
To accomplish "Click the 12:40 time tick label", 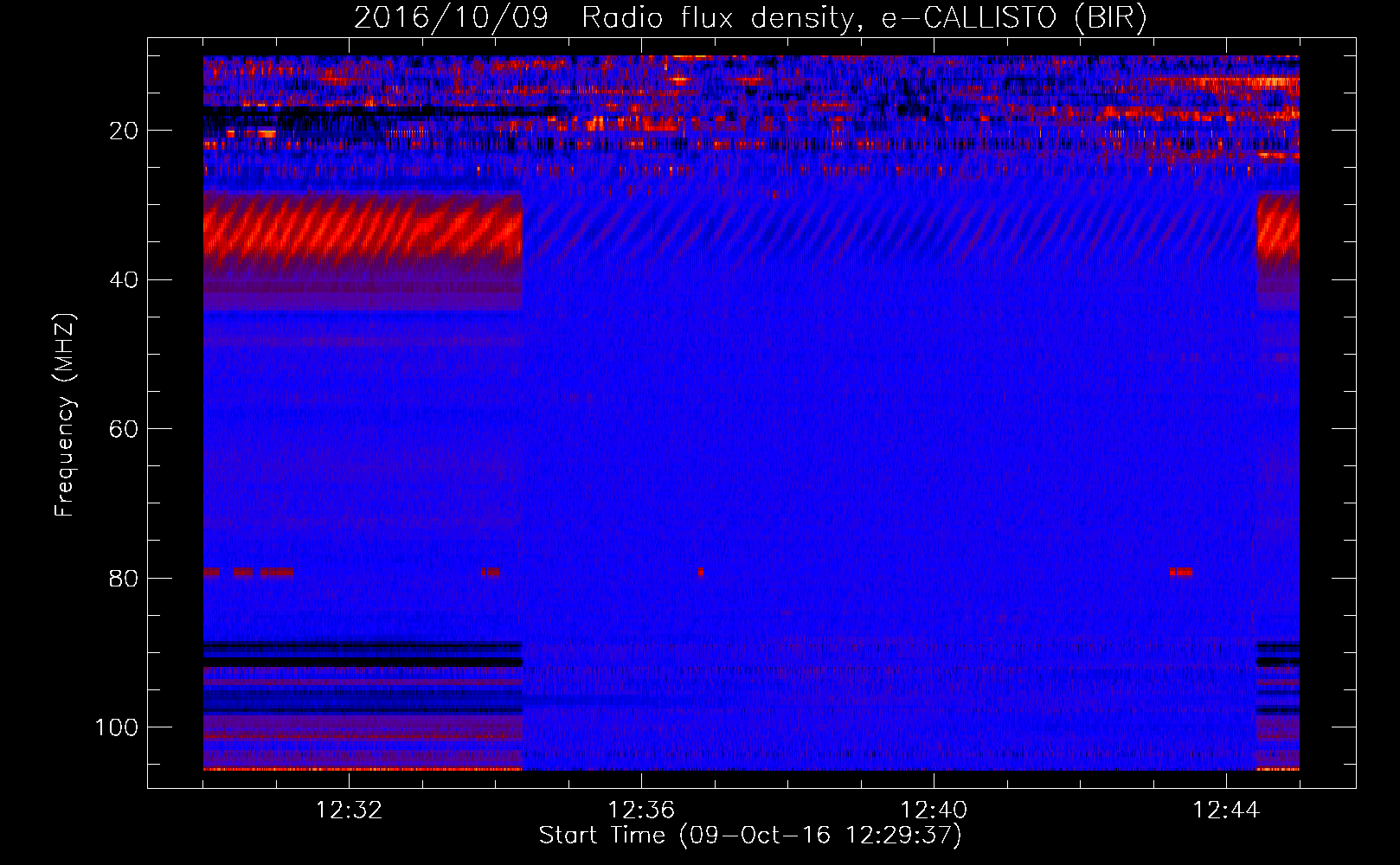I will pos(934,811).
